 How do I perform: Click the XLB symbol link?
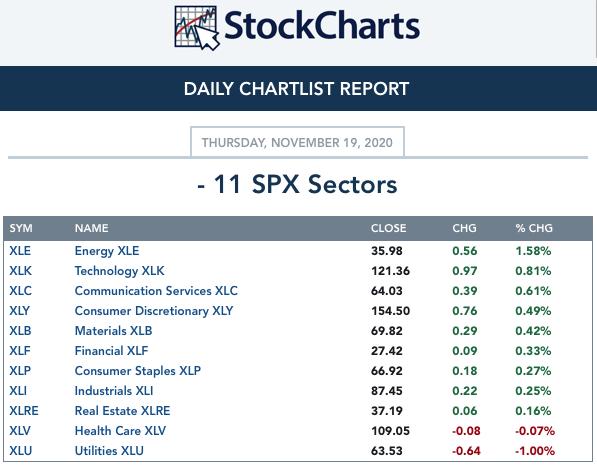[20, 331]
